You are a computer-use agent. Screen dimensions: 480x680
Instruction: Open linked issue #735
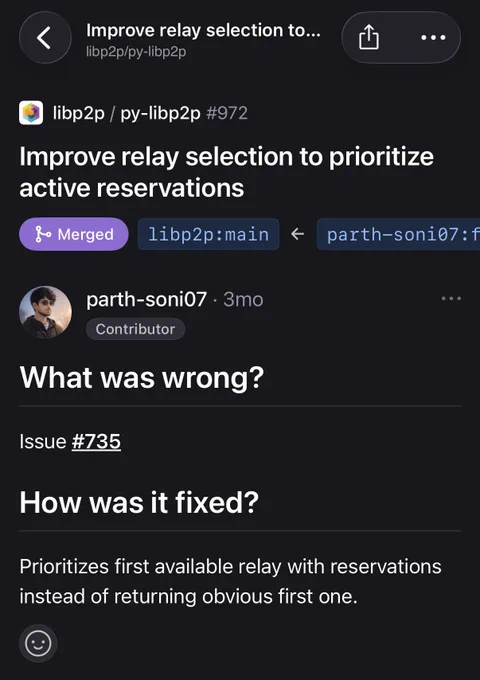click(x=96, y=441)
